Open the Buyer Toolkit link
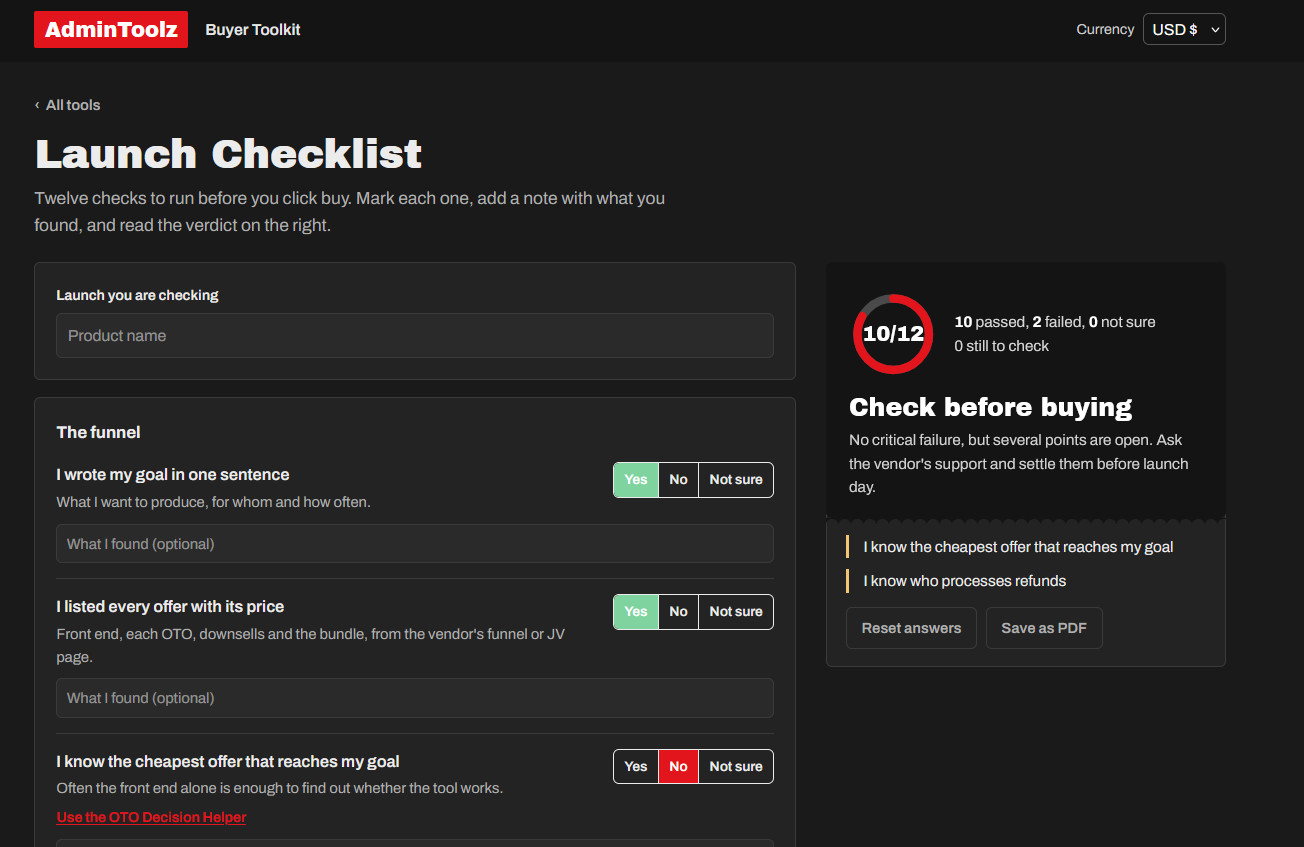The width and height of the screenshot is (1304, 847). click(253, 30)
